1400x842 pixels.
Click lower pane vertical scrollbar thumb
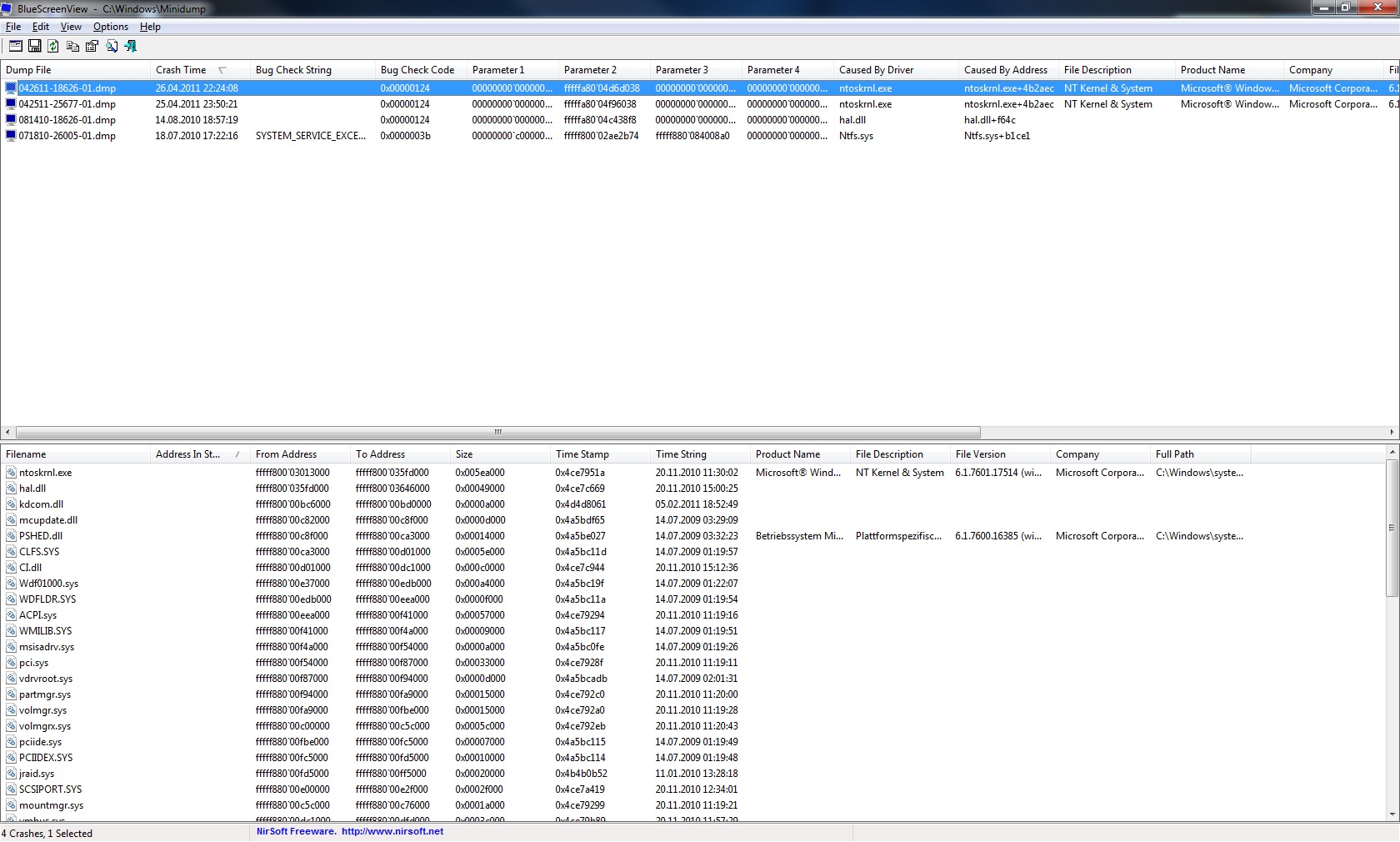tap(1392, 527)
